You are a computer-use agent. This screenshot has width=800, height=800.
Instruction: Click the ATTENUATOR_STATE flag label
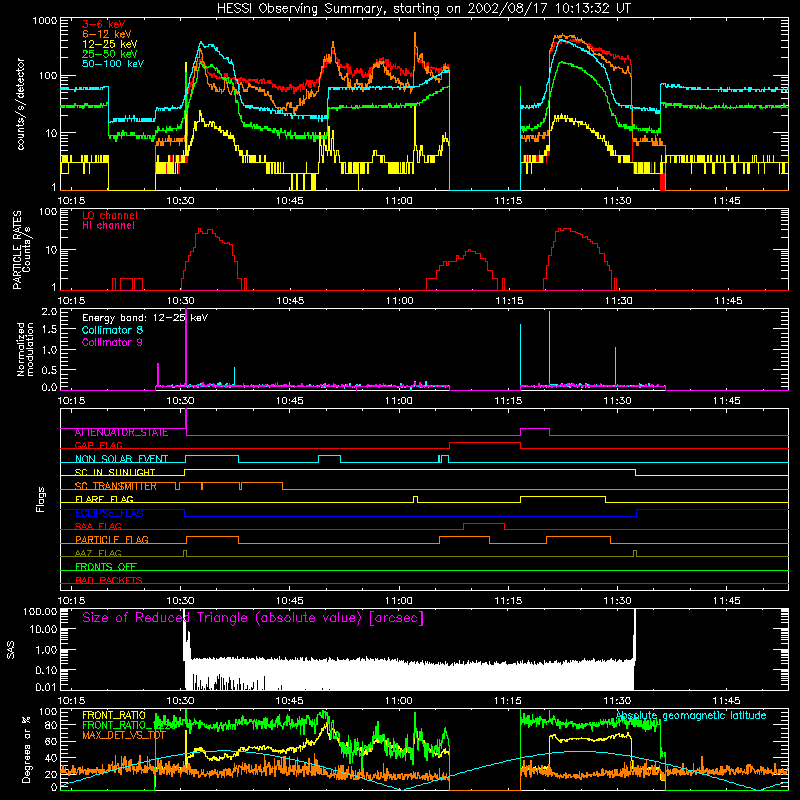(121, 432)
